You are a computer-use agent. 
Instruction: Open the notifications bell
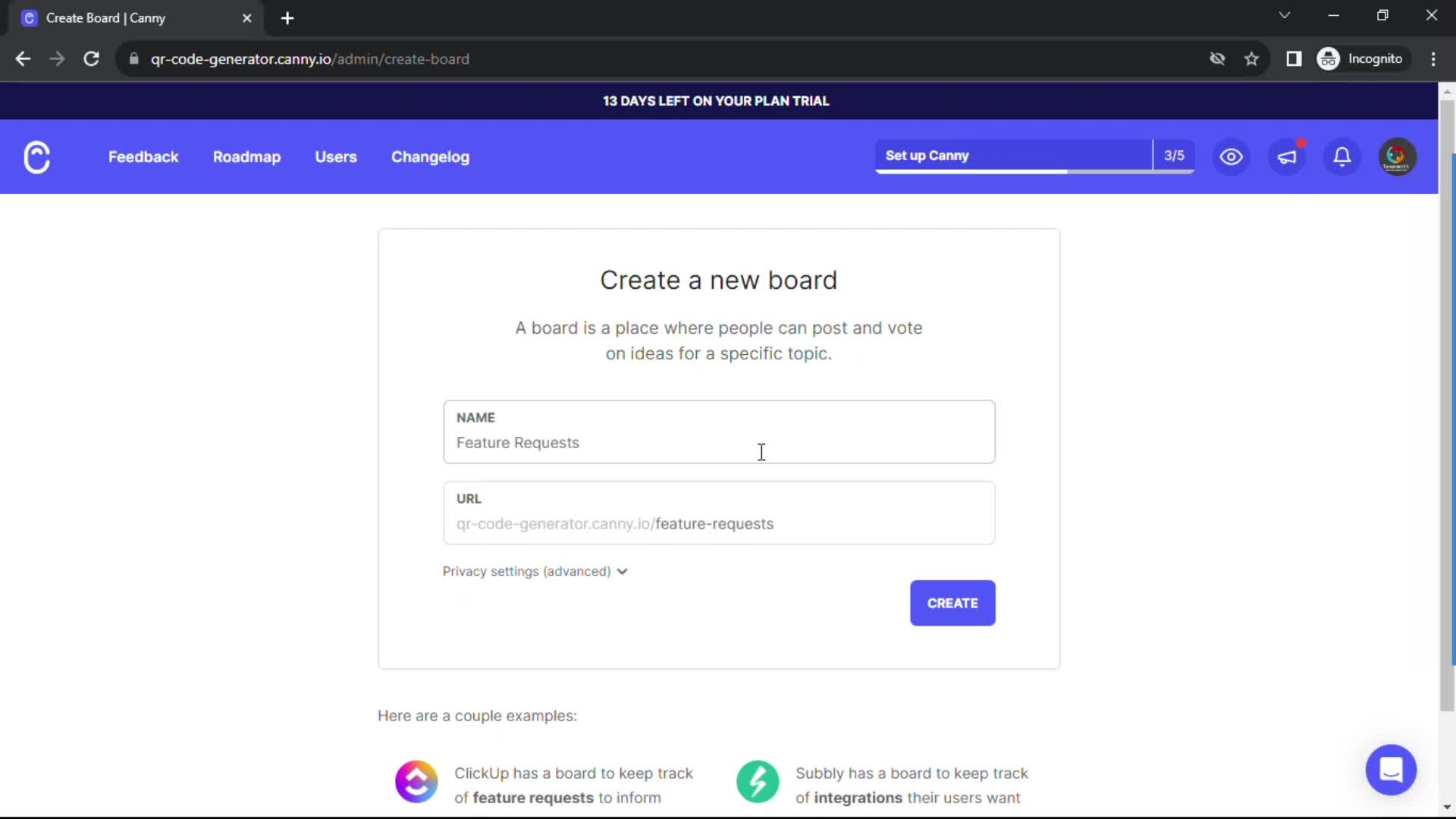coord(1341,157)
